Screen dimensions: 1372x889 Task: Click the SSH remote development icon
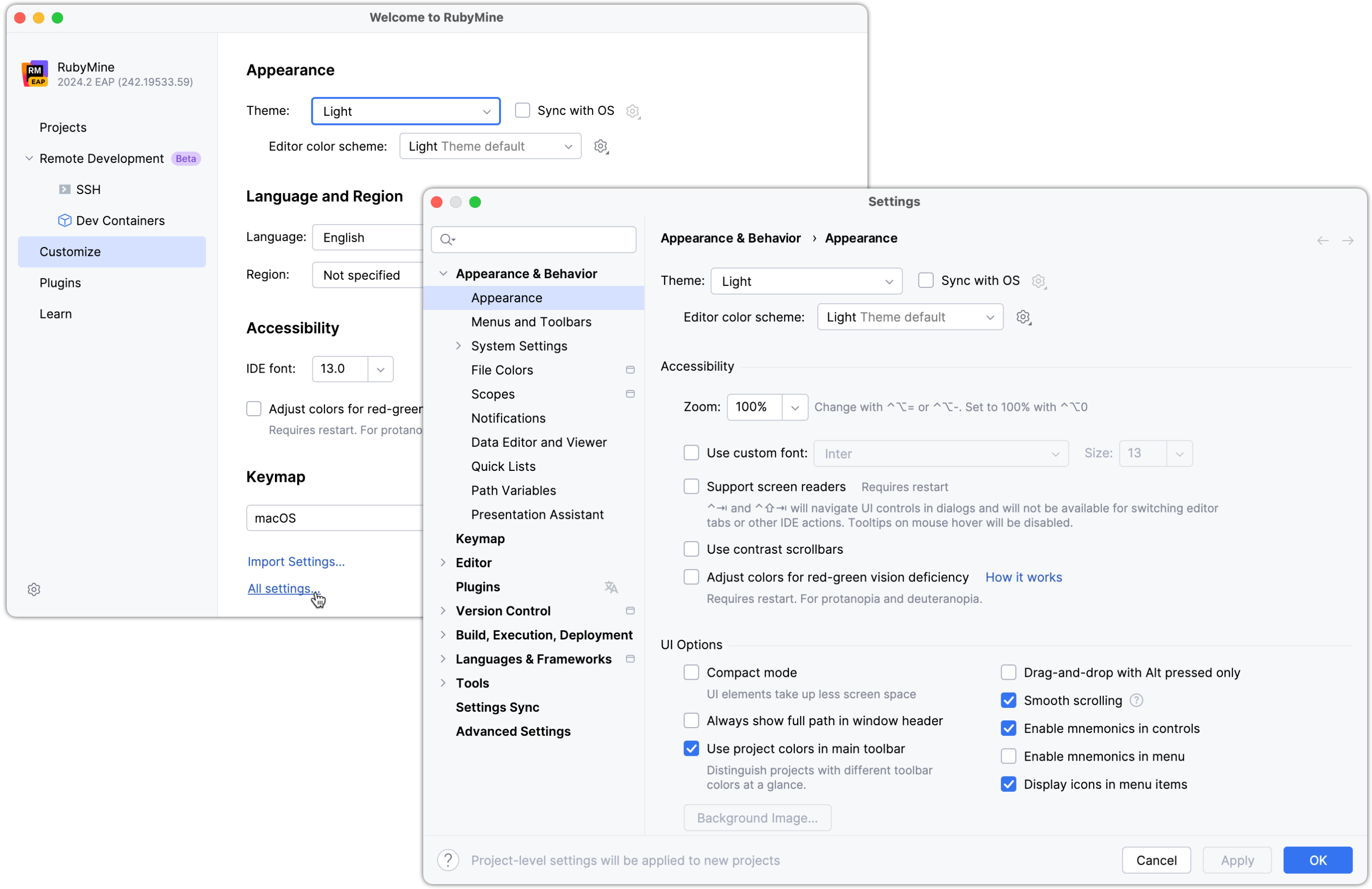(x=64, y=189)
